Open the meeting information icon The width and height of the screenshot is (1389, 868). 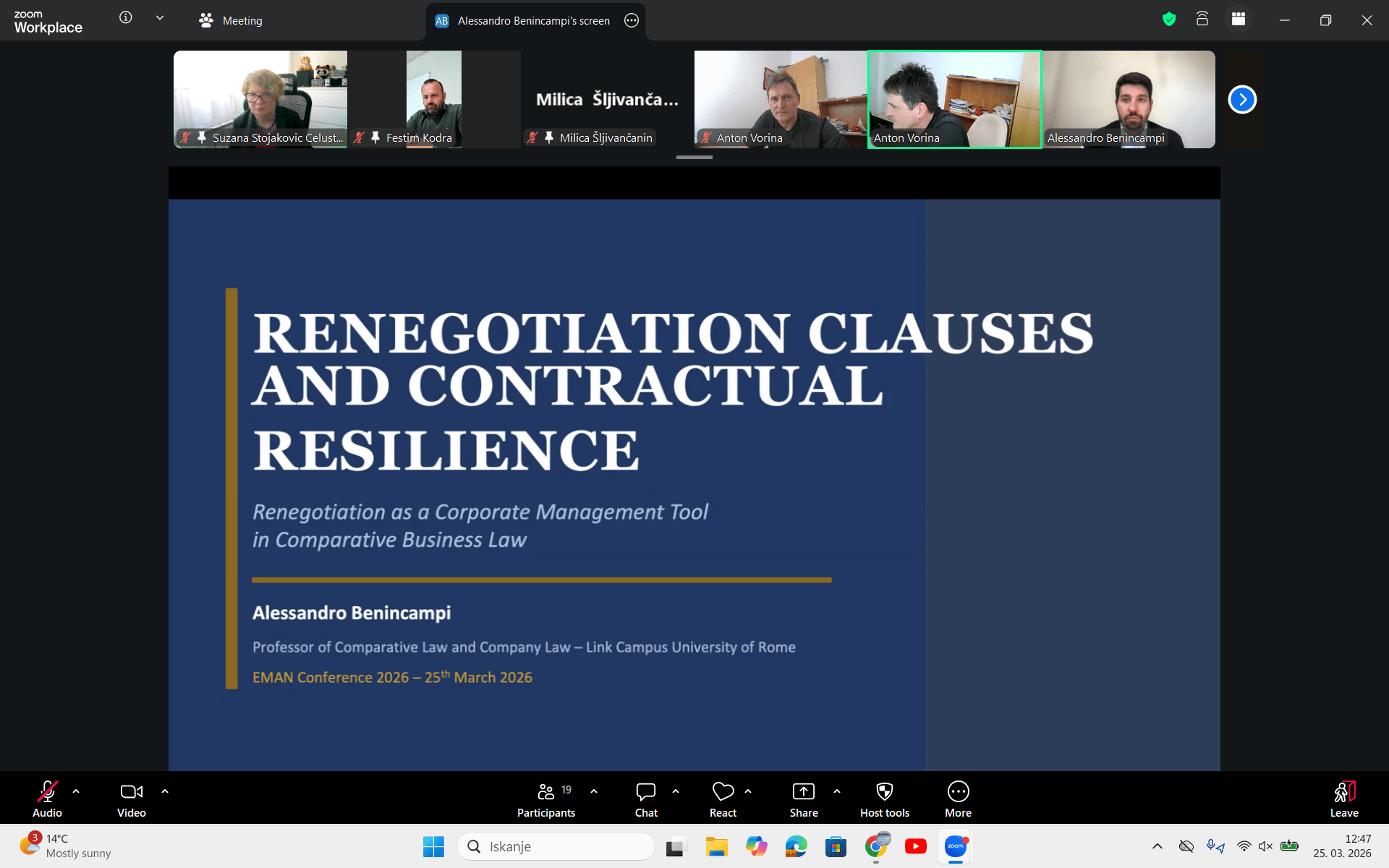(x=126, y=18)
